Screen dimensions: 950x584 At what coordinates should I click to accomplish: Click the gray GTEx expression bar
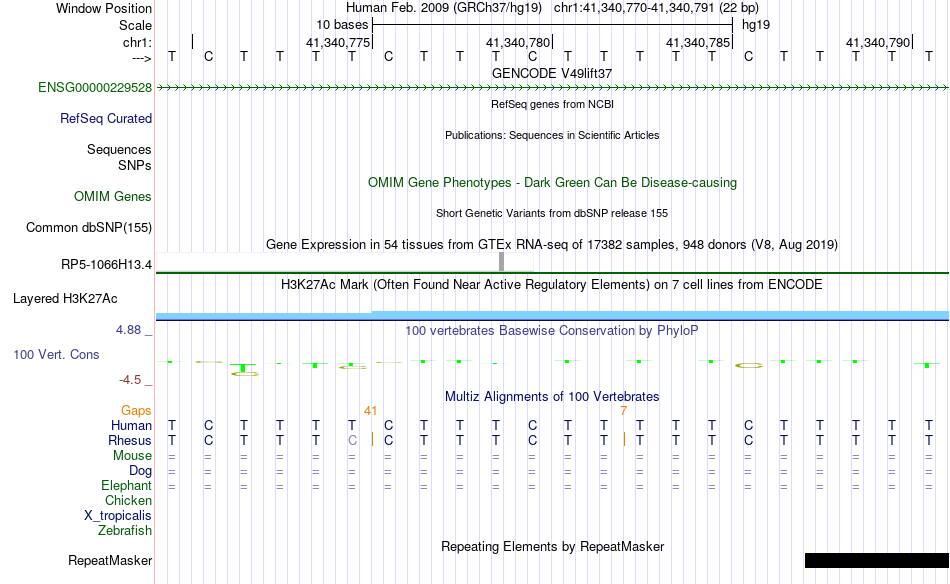coord(501,262)
